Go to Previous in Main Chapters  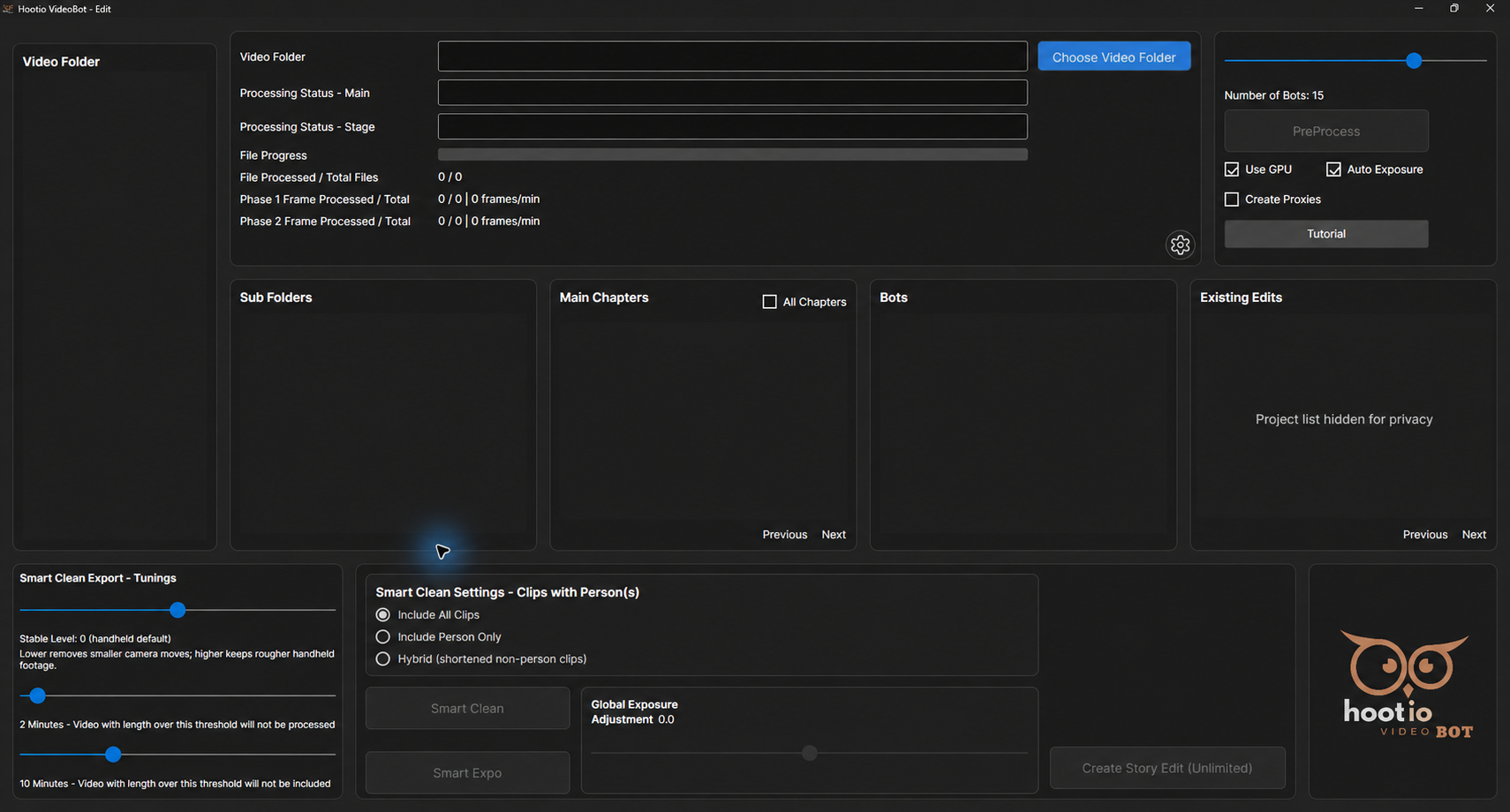click(784, 535)
